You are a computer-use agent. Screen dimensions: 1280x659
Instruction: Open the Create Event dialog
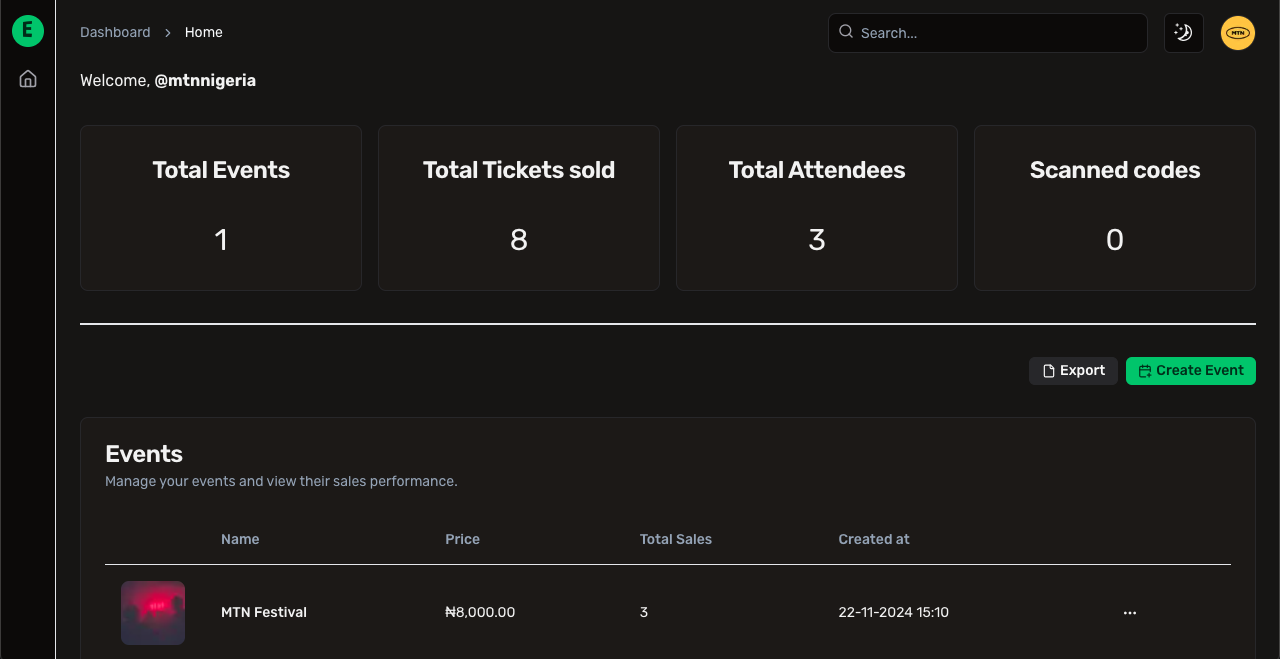pos(1191,370)
